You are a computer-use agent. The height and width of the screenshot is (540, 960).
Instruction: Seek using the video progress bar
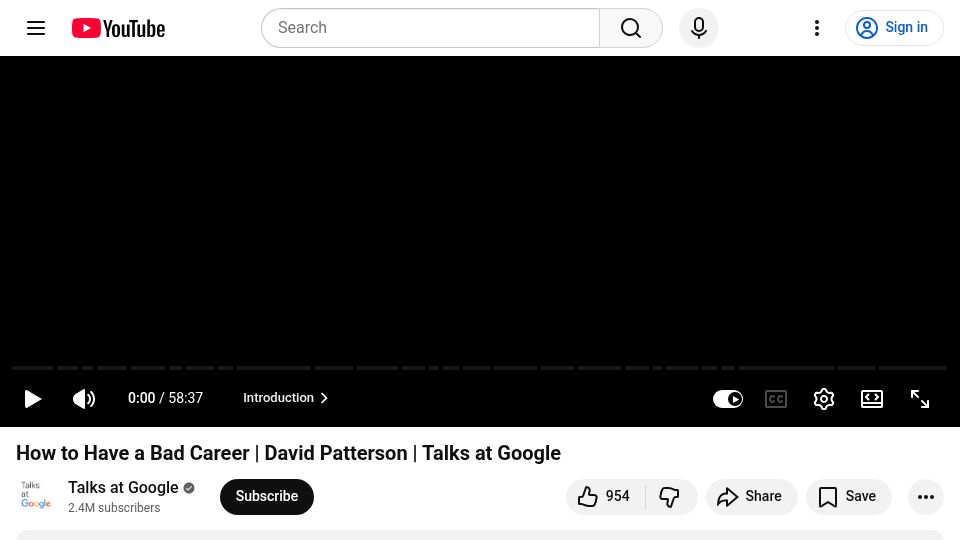tap(479, 368)
